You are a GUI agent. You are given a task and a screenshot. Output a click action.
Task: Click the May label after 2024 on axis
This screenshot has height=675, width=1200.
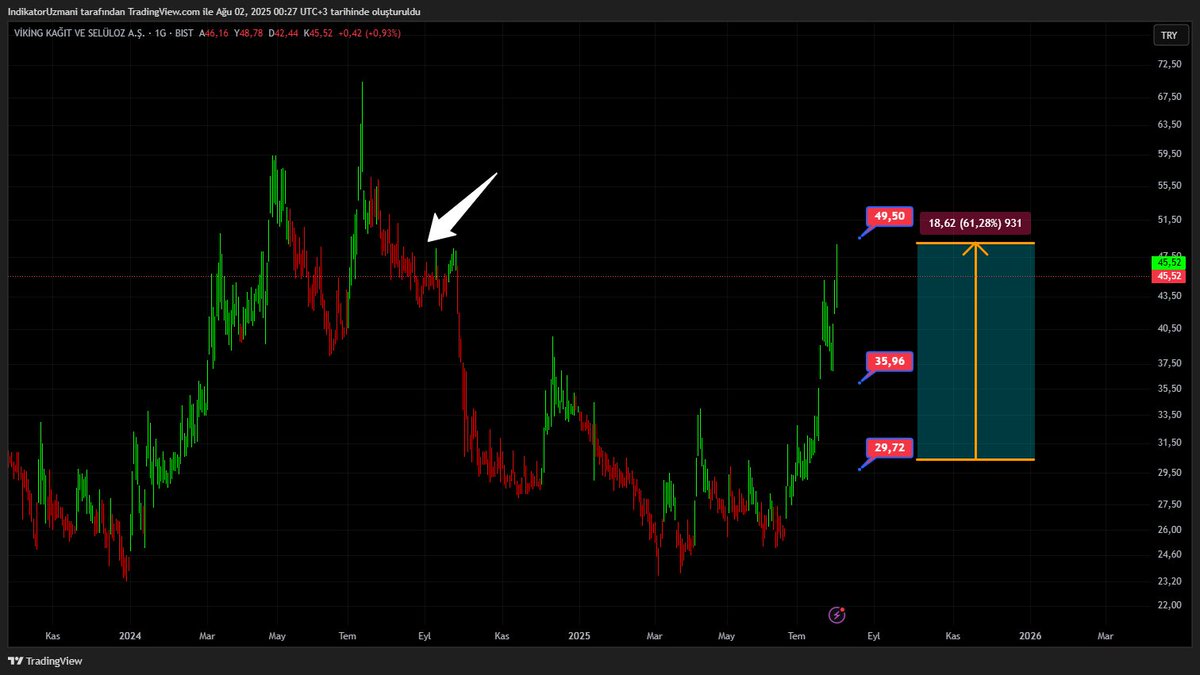click(x=278, y=635)
